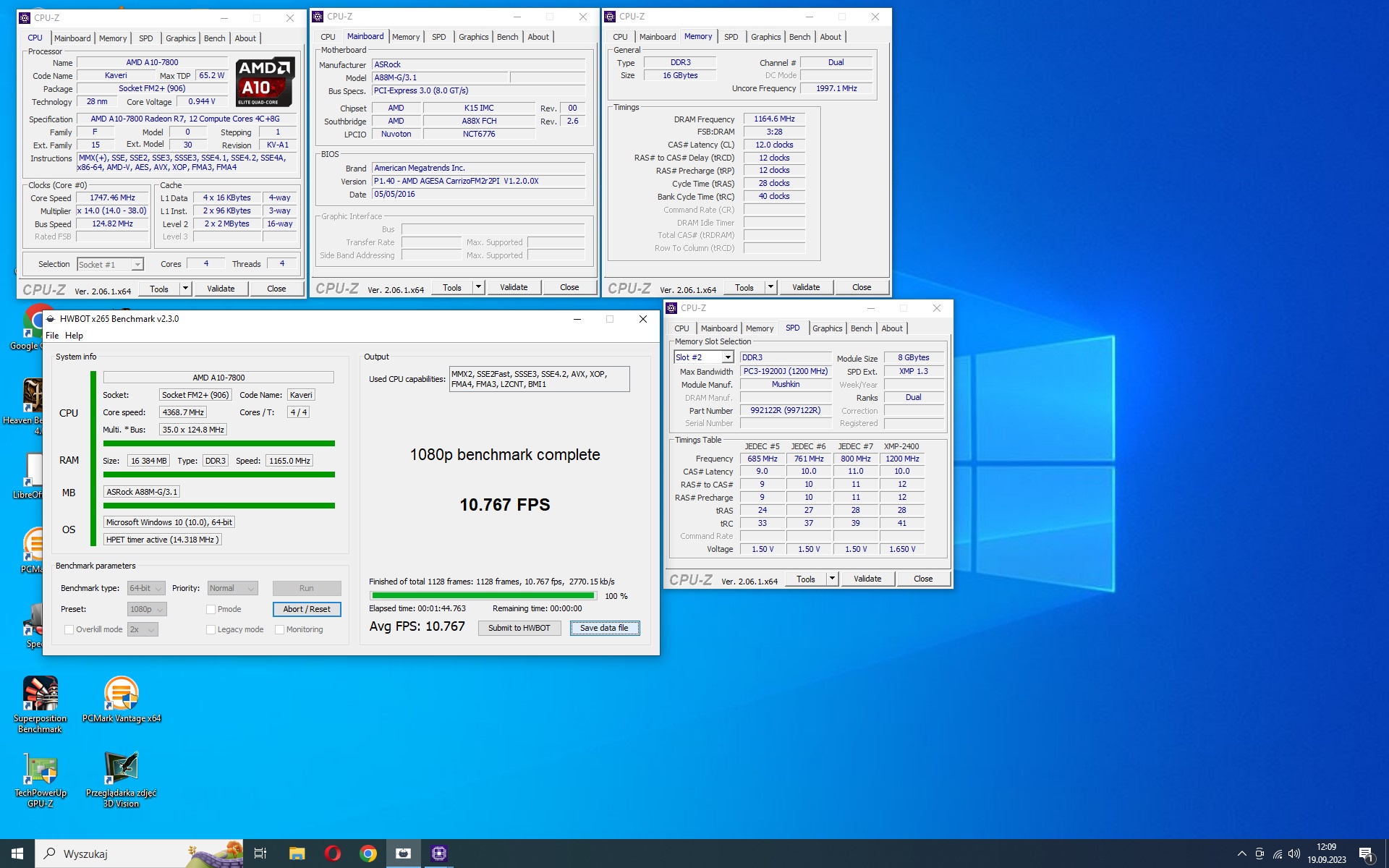This screenshot has height=868, width=1389.
Task: Open Superposition Benchmark desktop icon
Action: point(41,705)
